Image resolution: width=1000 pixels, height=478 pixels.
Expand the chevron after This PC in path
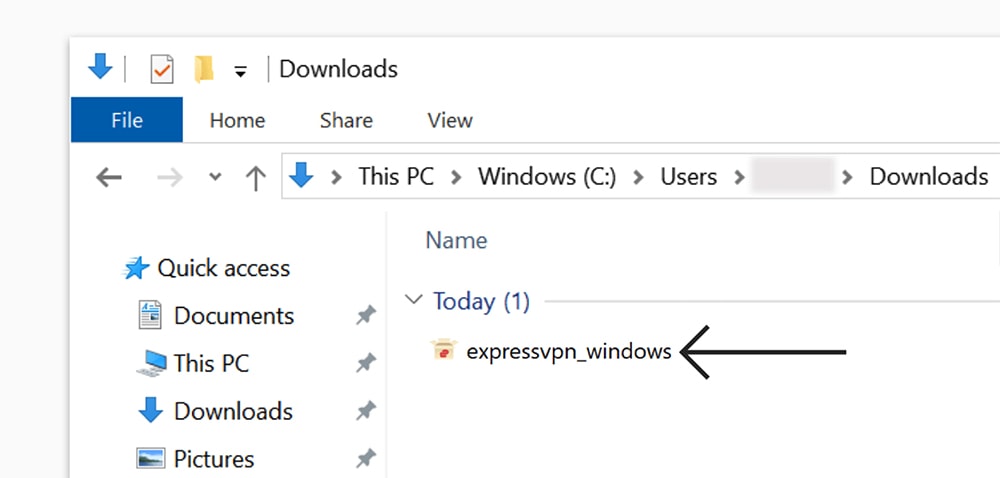point(456,177)
